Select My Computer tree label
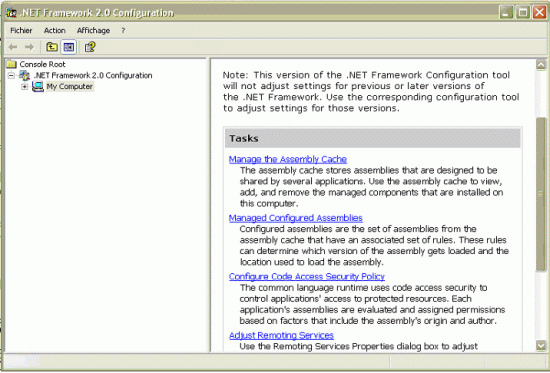Screen dimensions: 550x373 click(69, 86)
